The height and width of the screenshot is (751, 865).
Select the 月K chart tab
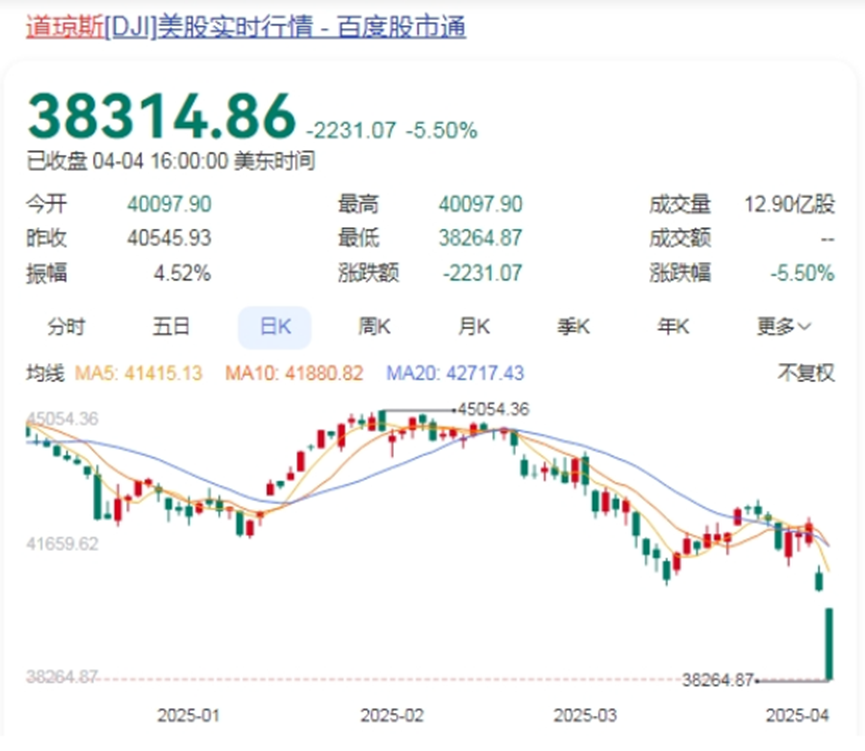point(474,327)
